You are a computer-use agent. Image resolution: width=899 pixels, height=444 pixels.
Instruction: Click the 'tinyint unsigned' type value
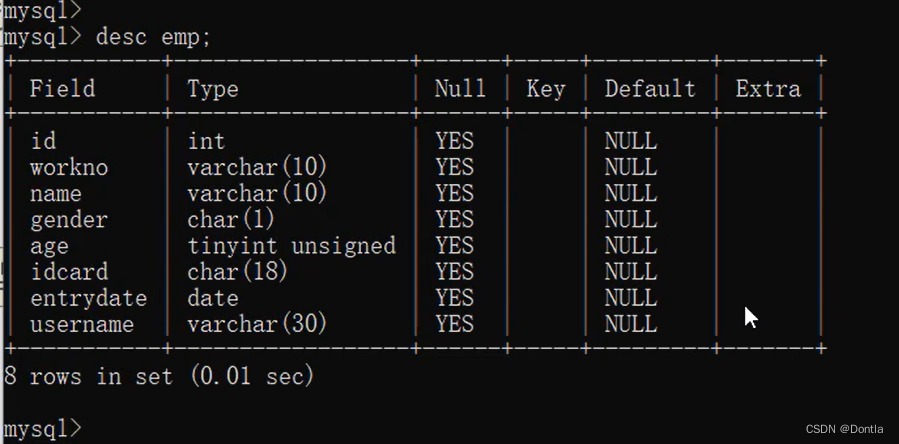pos(291,246)
